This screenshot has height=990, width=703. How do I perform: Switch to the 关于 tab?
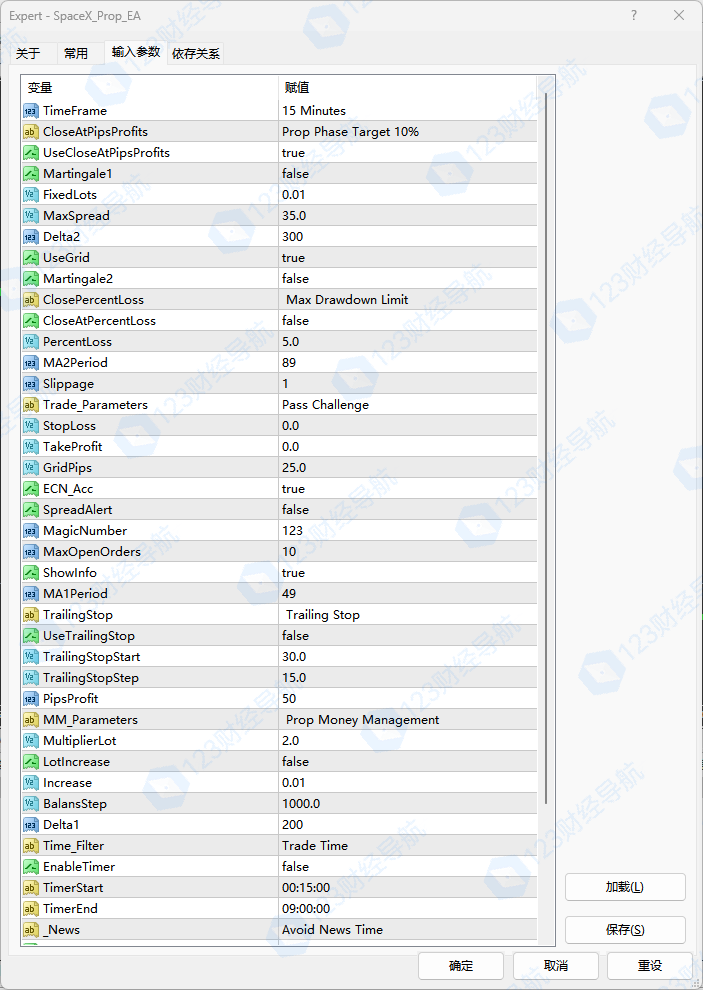point(28,54)
